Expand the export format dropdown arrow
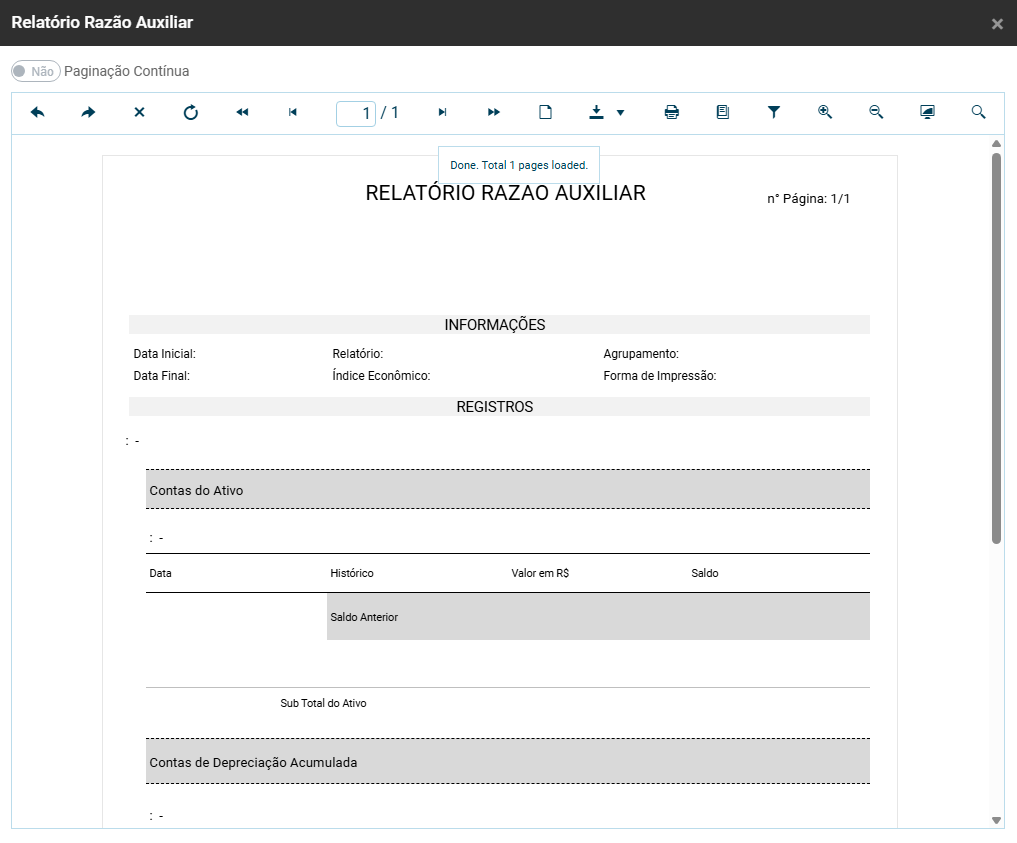Viewport: 1017px width, 843px height. pyautogui.click(x=621, y=113)
